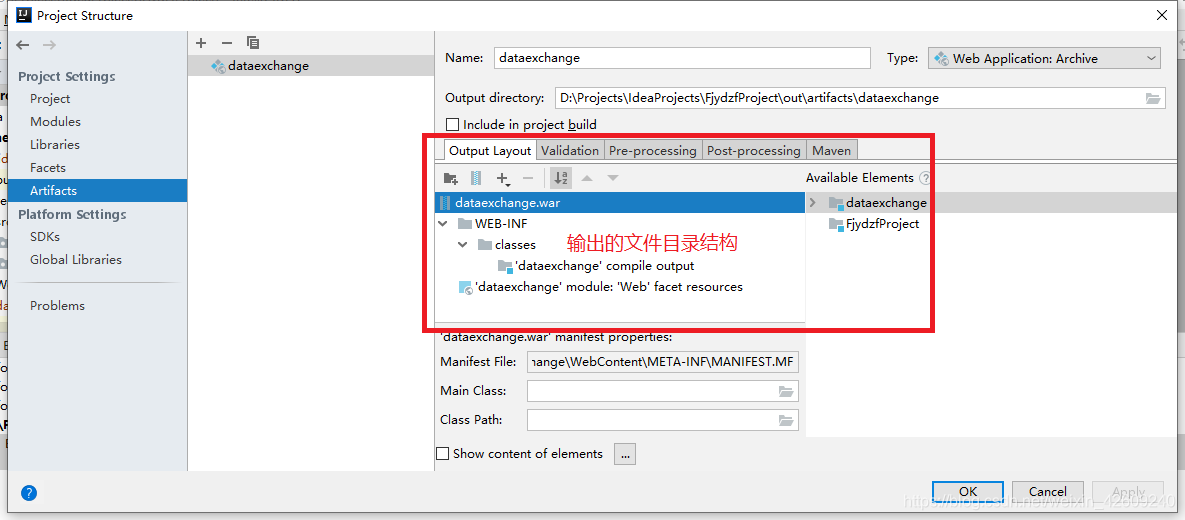Switch to the Output Layout tab
The image size is (1185, 520).
tap(490, 150)
